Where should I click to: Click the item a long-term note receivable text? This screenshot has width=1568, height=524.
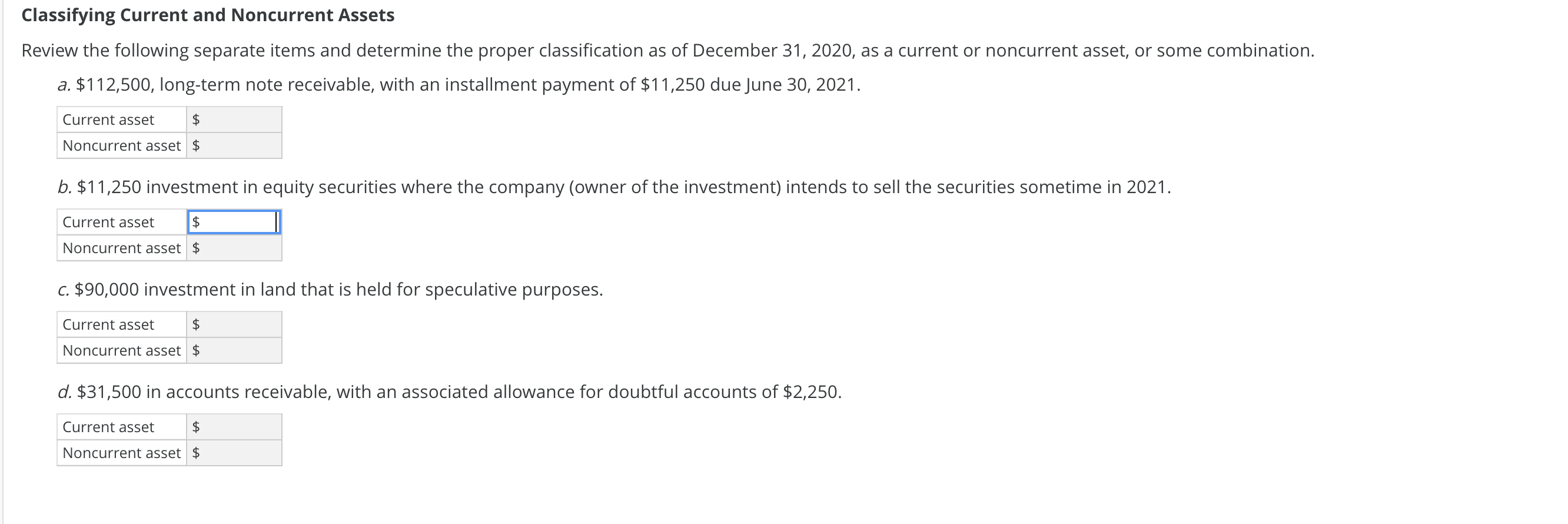(x=459, y=85)
